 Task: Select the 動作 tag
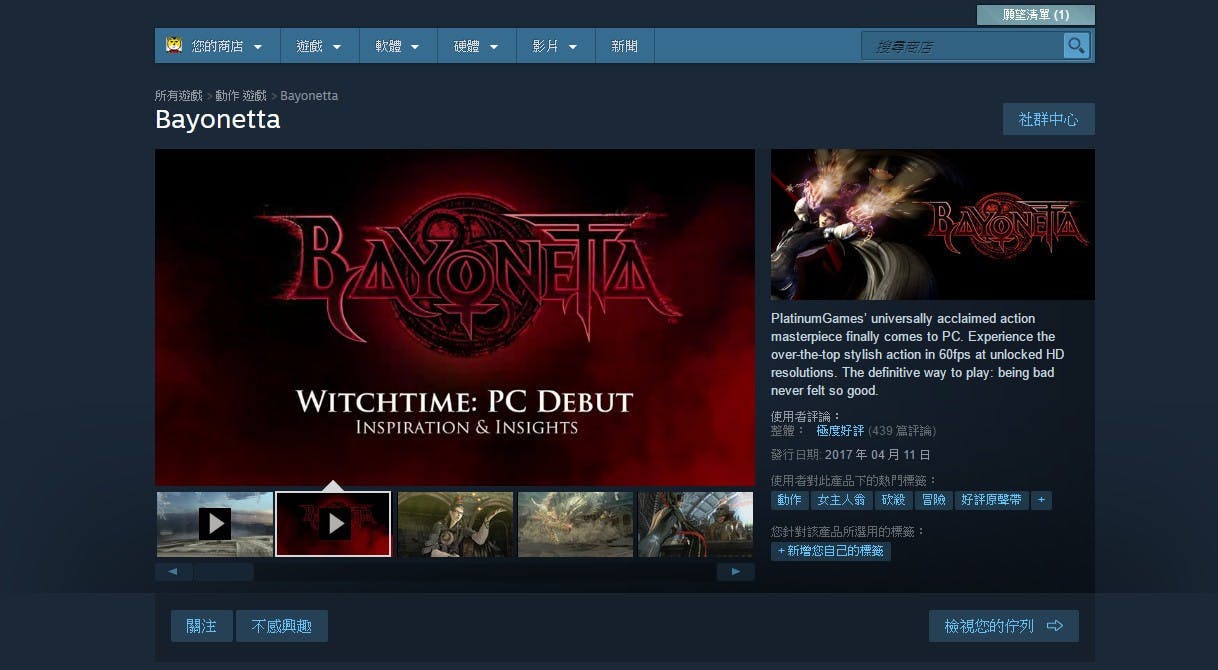(789, 500)
